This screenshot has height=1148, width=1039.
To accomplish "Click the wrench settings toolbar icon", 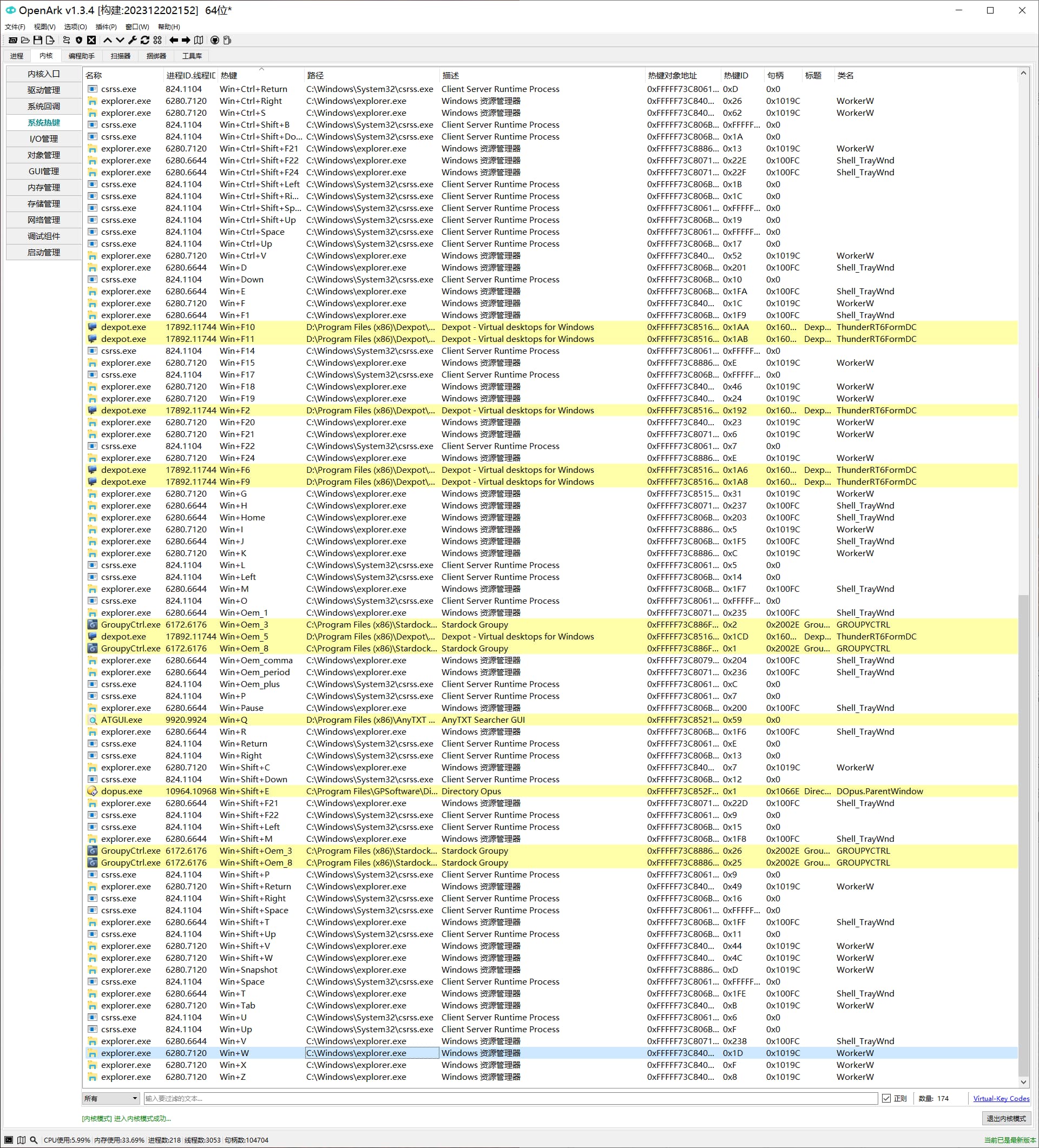I will pos(132,40).
